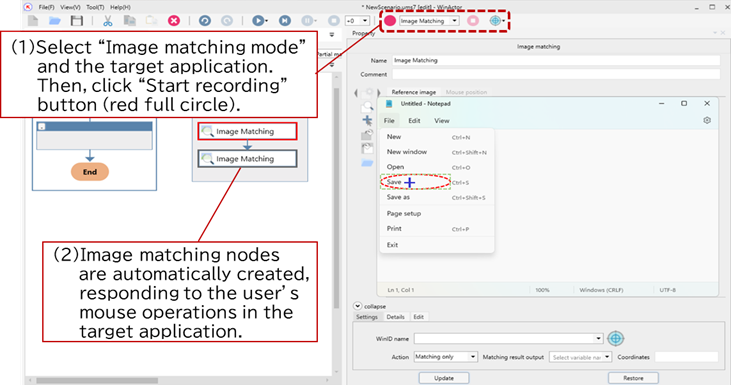Click the horizontal scrollbar under the flowchart
This screenshot has height=385, width=731.
[x=97, y=380]
